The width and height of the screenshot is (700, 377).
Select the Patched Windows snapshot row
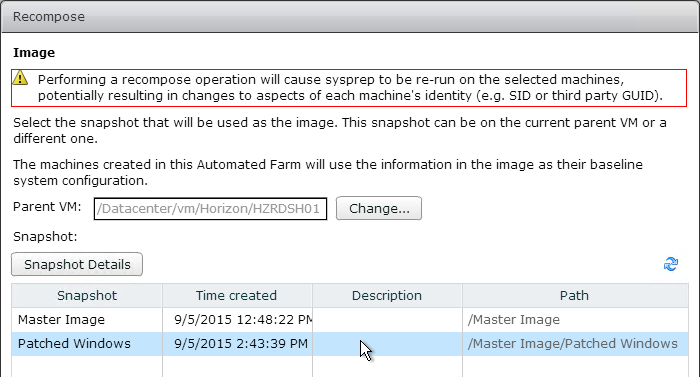tap(350, 344)
